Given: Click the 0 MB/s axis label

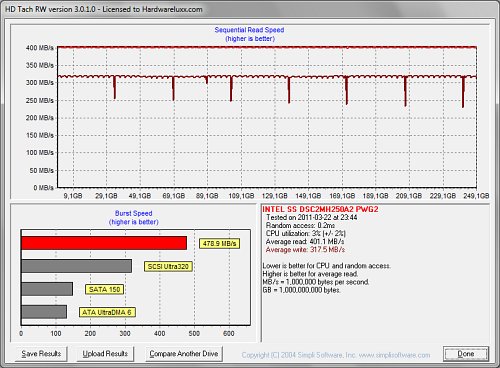Looking at the screenshot, I should [x=43, y=188].
